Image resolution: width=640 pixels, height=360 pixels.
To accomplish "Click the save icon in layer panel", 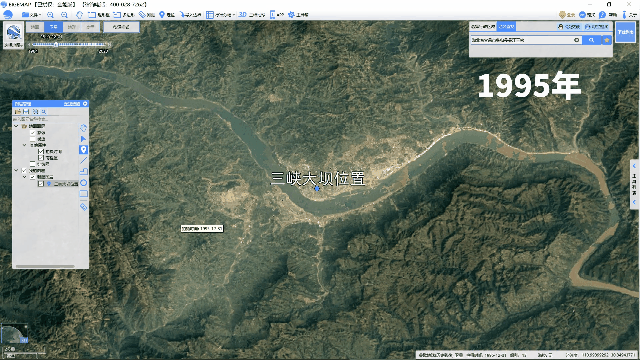I will (26, 111).
